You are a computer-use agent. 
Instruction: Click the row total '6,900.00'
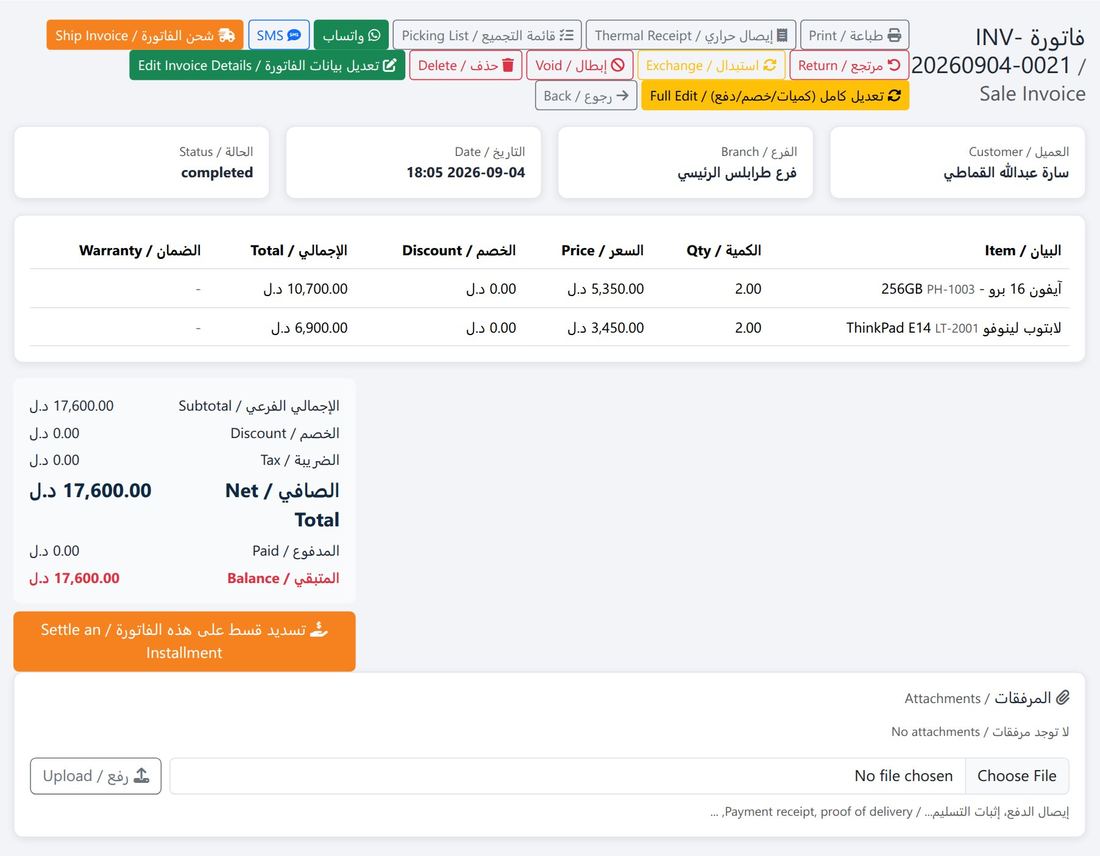coord(309,328)
